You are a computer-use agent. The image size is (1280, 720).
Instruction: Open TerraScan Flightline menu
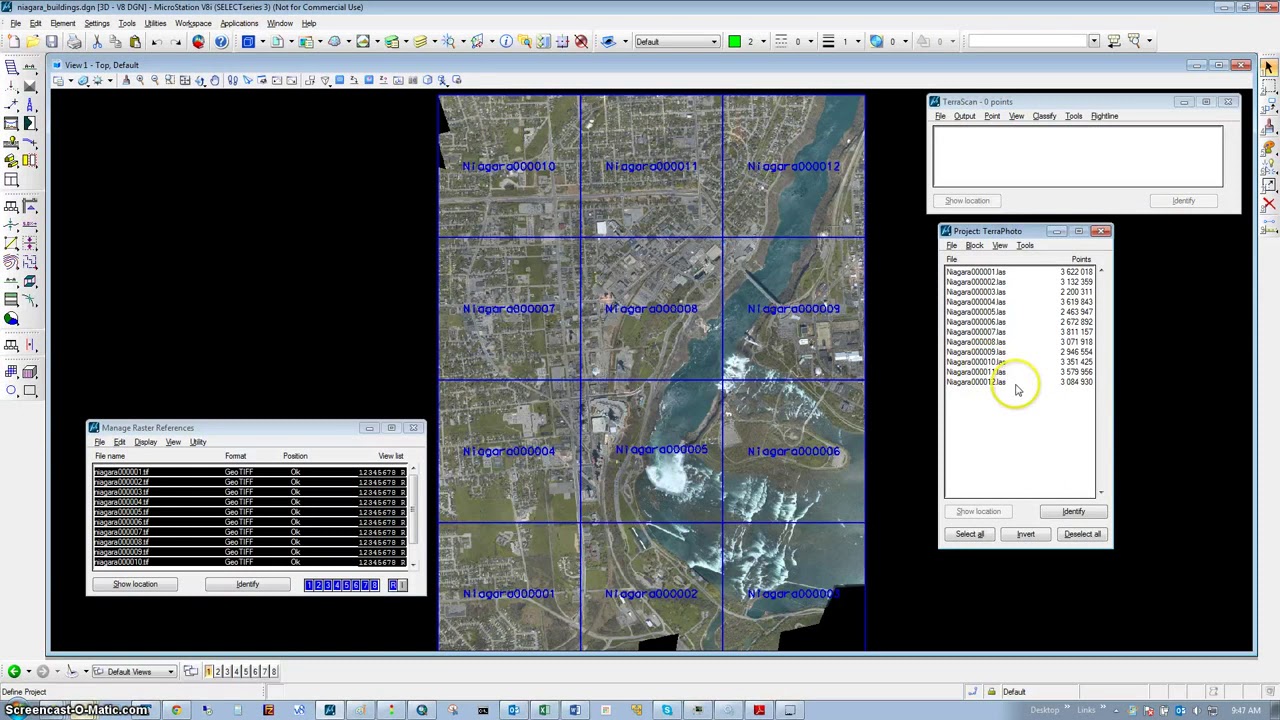1104,116
